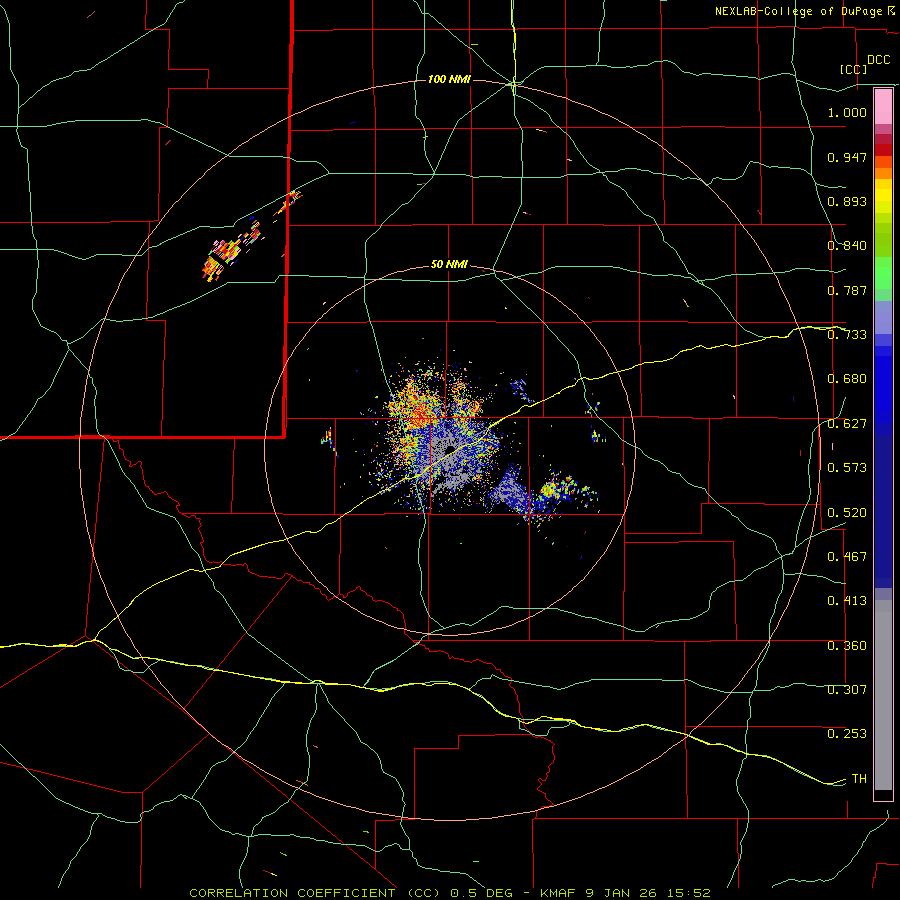
Task: Click the 0.307 legend value
Action: [x=847, y=690]
